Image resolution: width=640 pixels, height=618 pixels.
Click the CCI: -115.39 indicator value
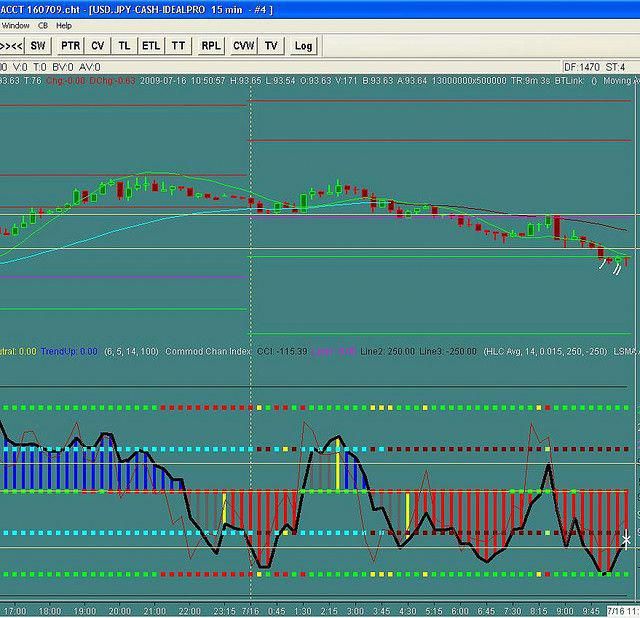282,351
